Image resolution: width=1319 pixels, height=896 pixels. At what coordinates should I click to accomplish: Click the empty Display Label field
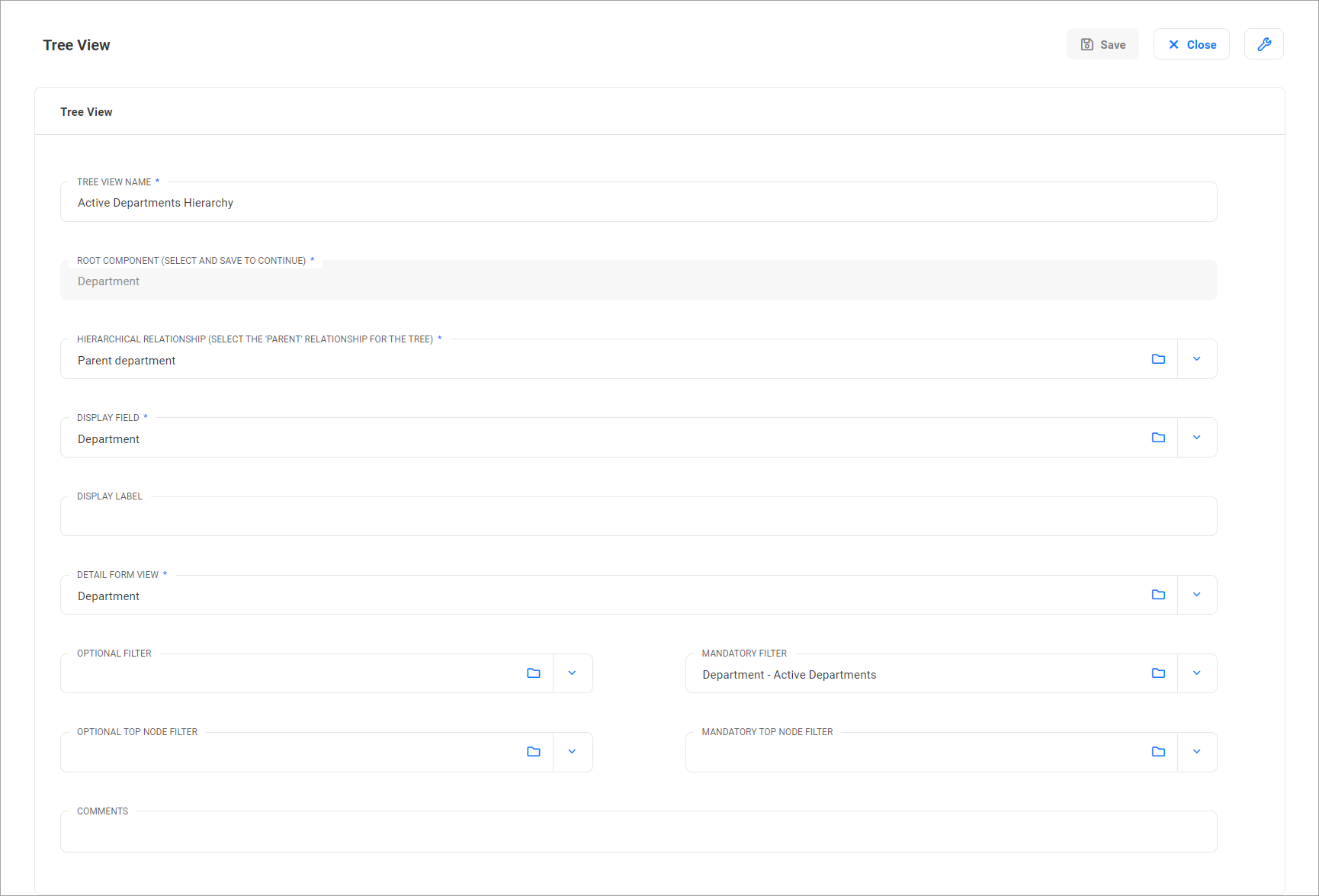[x=638, y=518]
